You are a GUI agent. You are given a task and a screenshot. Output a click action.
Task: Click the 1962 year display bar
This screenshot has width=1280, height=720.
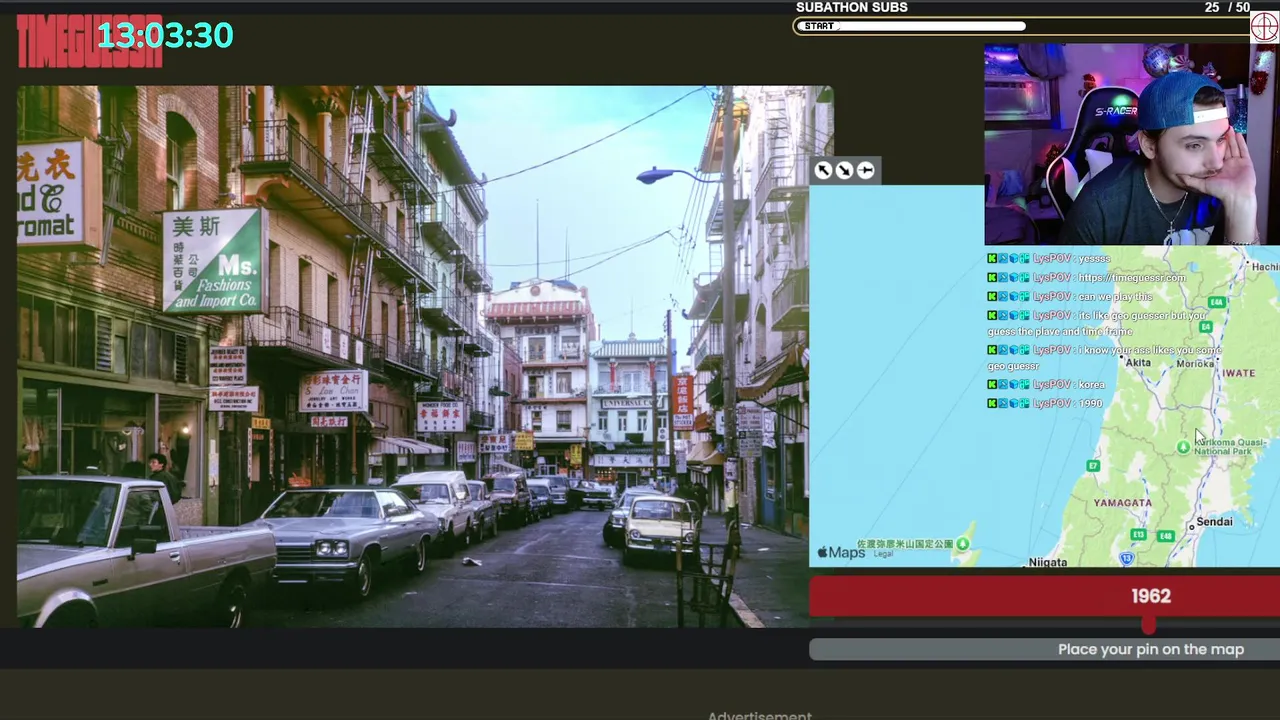point(1044,596)
